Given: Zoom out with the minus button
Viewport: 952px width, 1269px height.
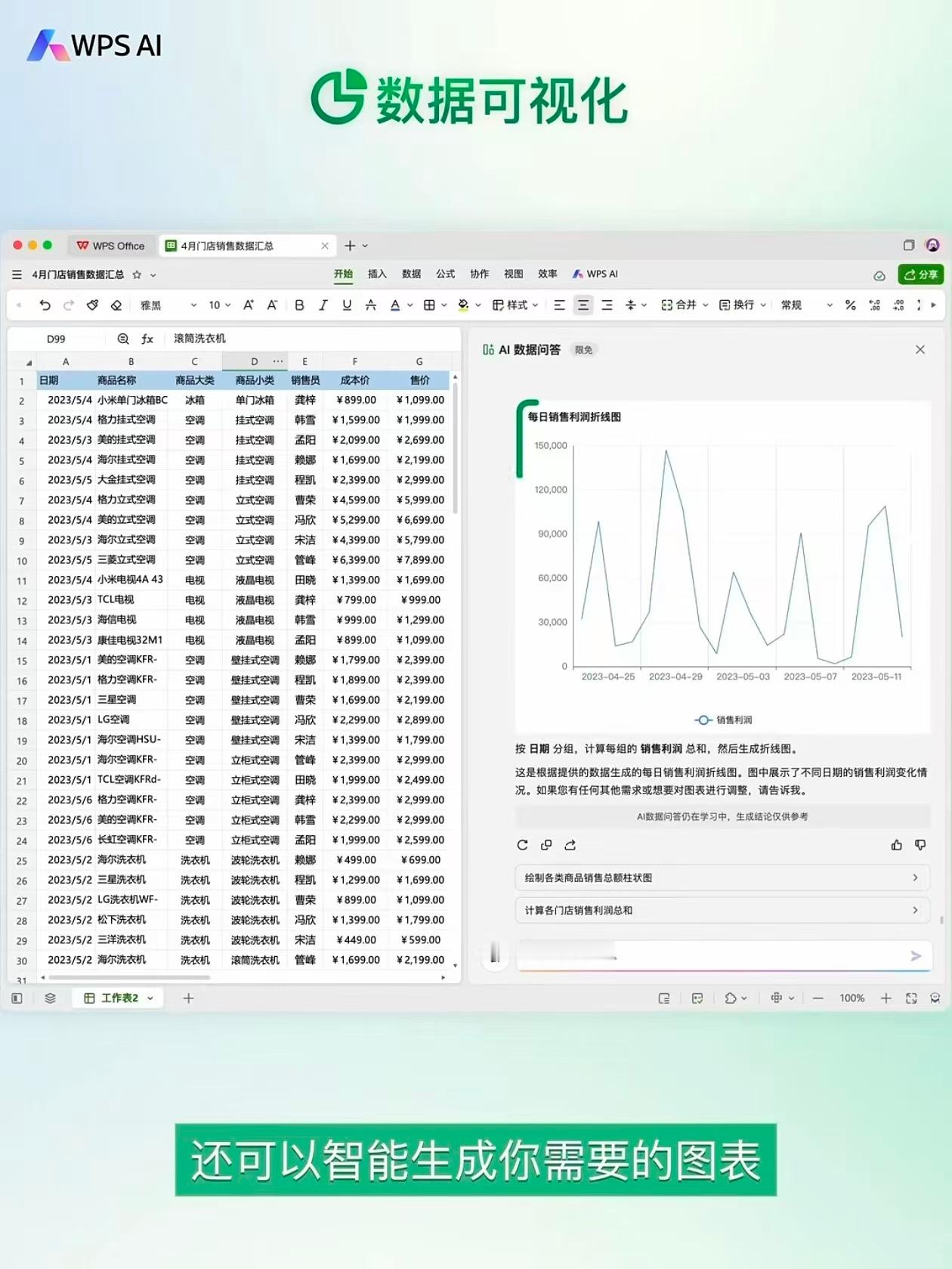Looking at the screenshot, I should pos(818,998).
